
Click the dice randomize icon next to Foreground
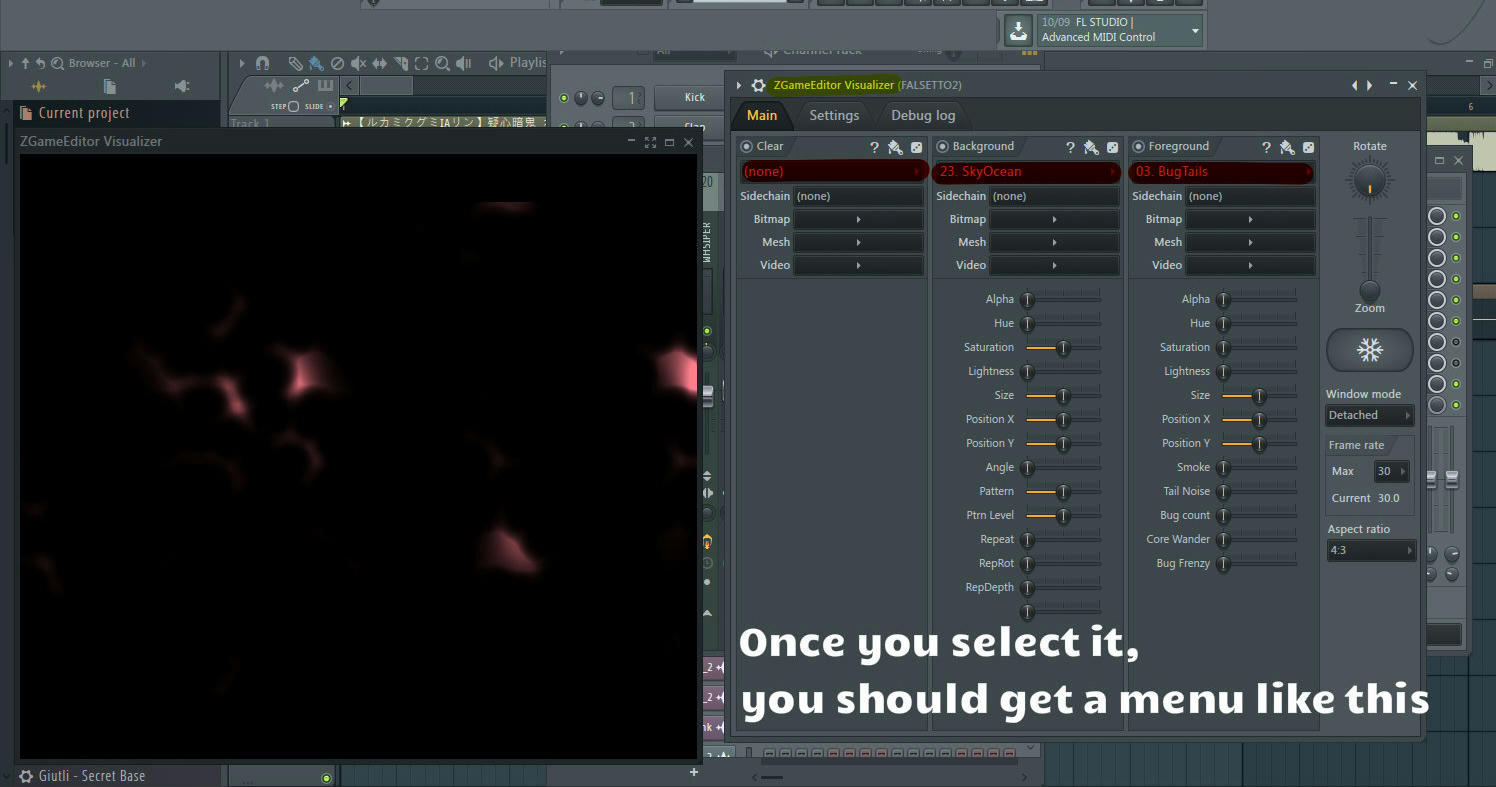click(x=1308, y=146)
